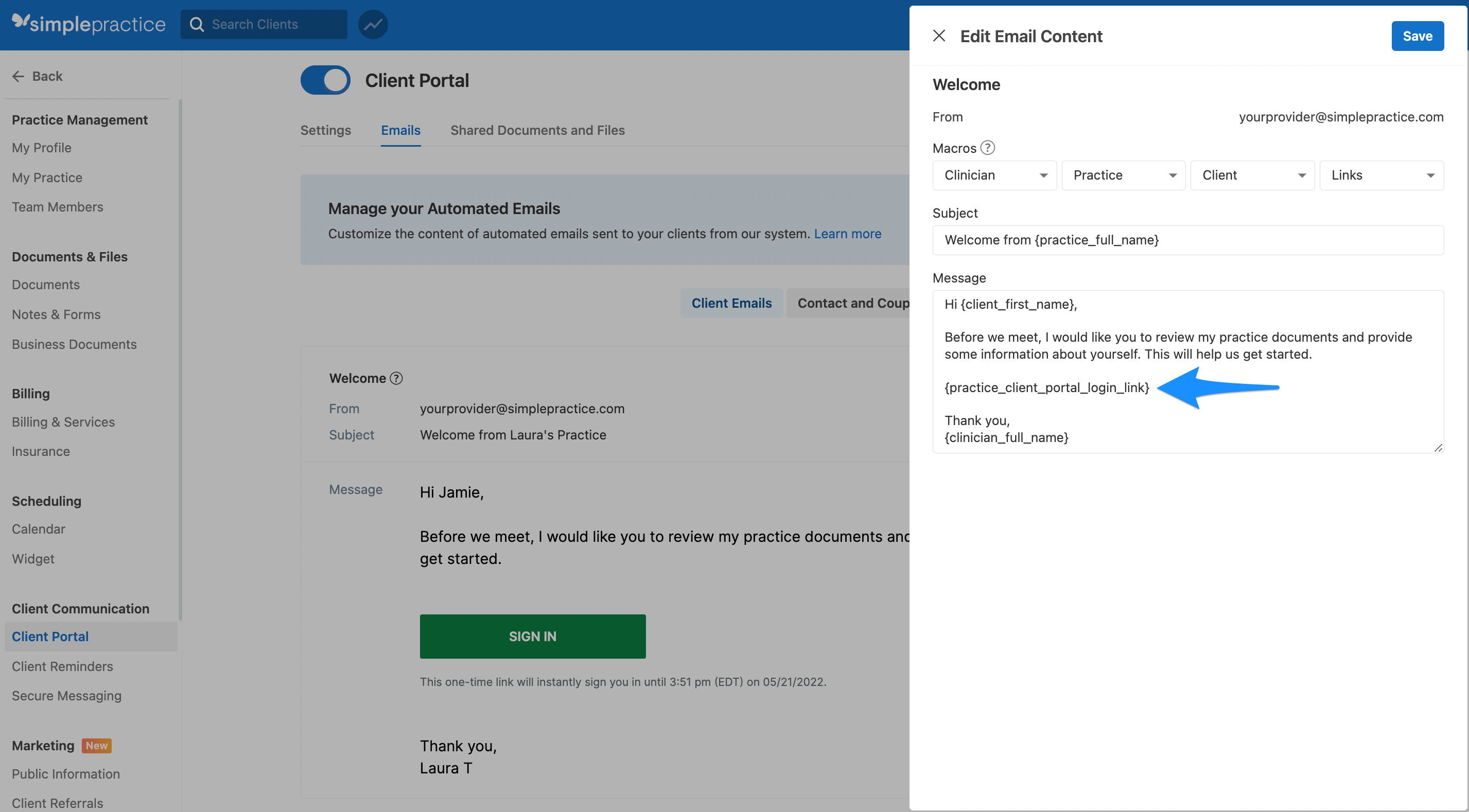Click inside the Subject input field
This screenshot has width=1469, height=812.
coord(1188,240)
